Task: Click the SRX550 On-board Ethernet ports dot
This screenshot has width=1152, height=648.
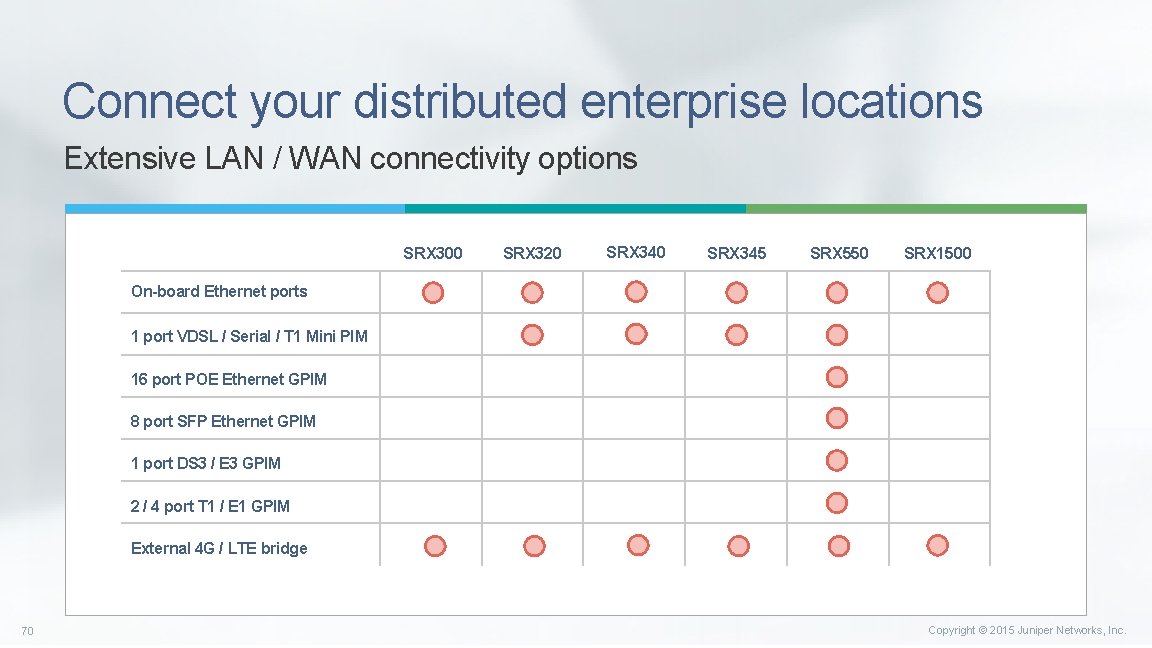Action: (x=837, y=292)
